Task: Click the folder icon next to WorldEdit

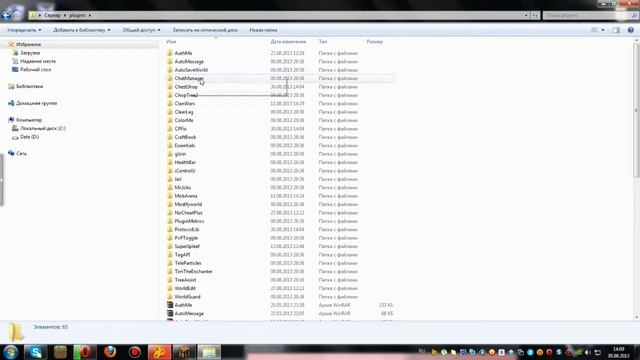Action: [x=170, y=288]
